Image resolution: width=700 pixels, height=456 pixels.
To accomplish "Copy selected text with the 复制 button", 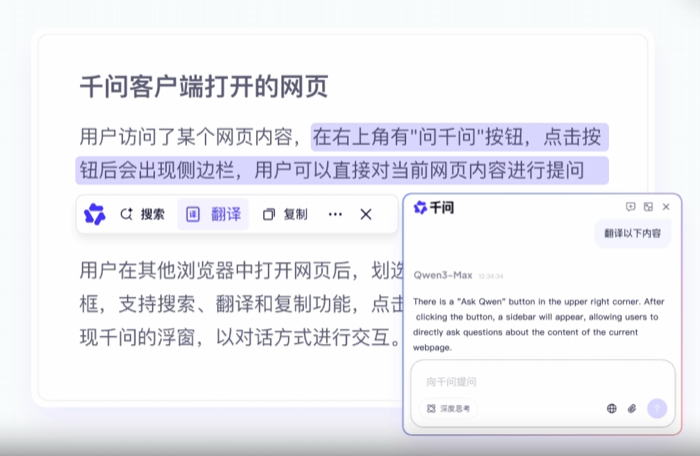I will [285, 214].
